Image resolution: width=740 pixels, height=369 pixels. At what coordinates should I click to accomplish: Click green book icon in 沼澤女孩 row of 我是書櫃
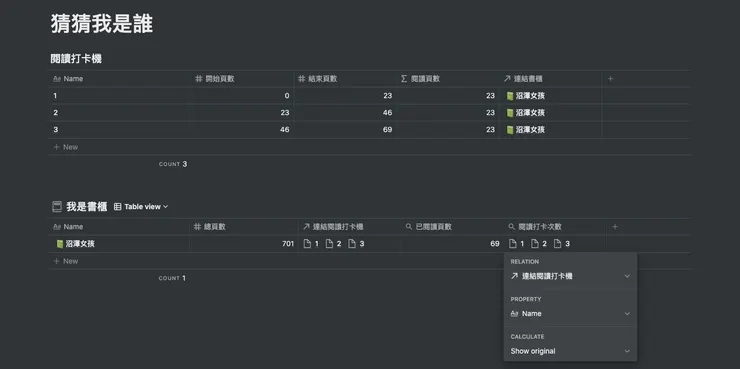(x=59, y=244)
